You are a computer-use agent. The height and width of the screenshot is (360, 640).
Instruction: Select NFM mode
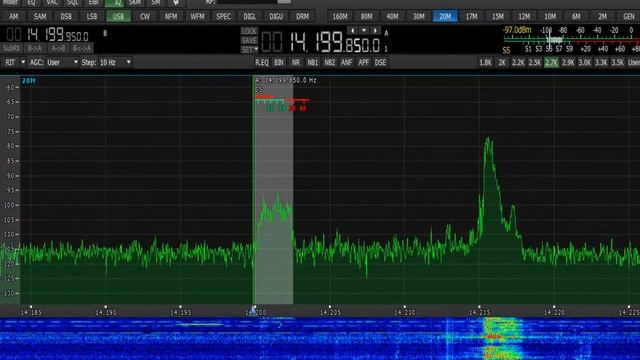coord(171,17)
